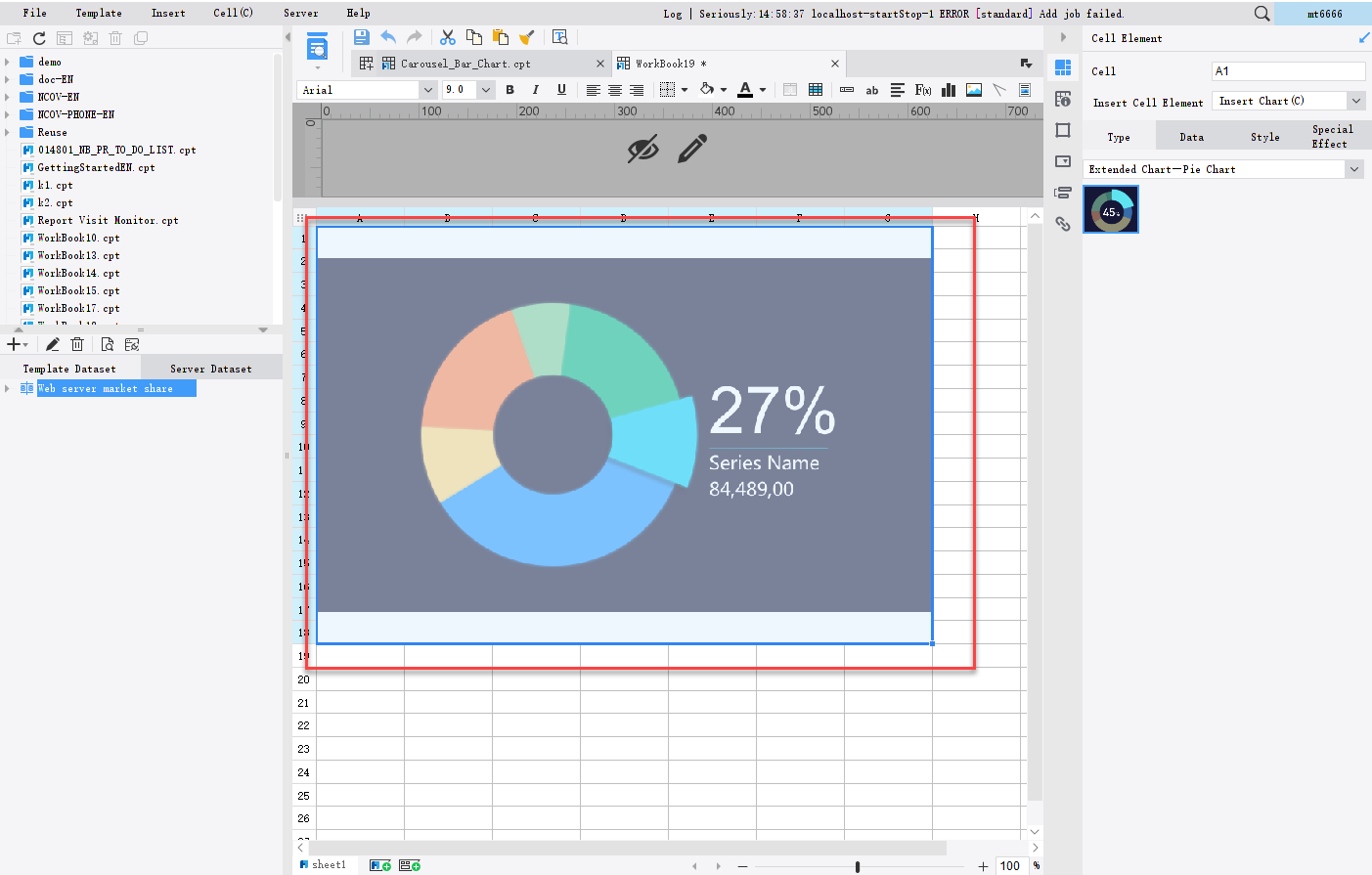This screenshot has height=875, width=1372.
Task: Add a new dataset with plus button
Action: pyautogui.click(x=15, y=343)
